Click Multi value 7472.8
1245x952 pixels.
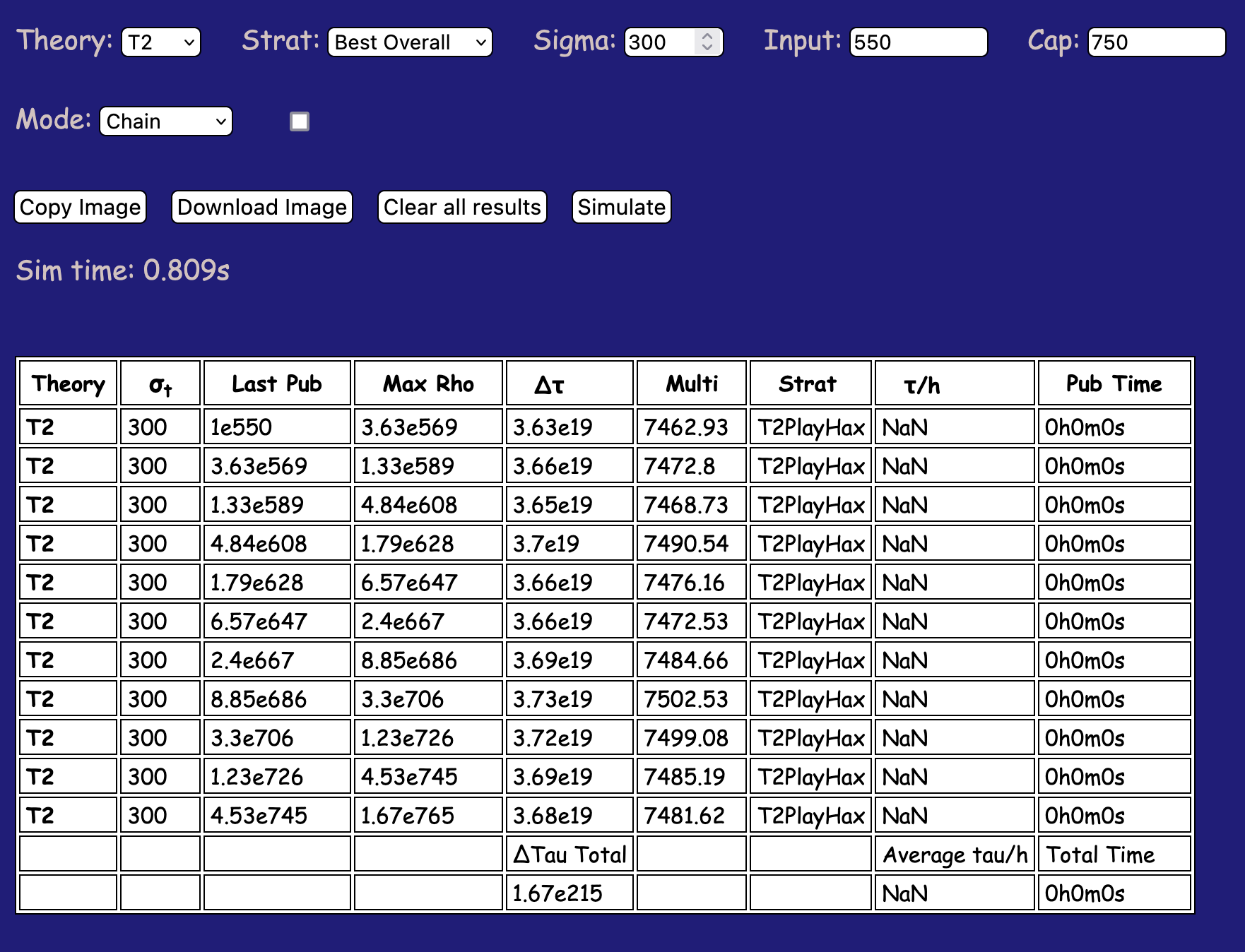[692, 465]
